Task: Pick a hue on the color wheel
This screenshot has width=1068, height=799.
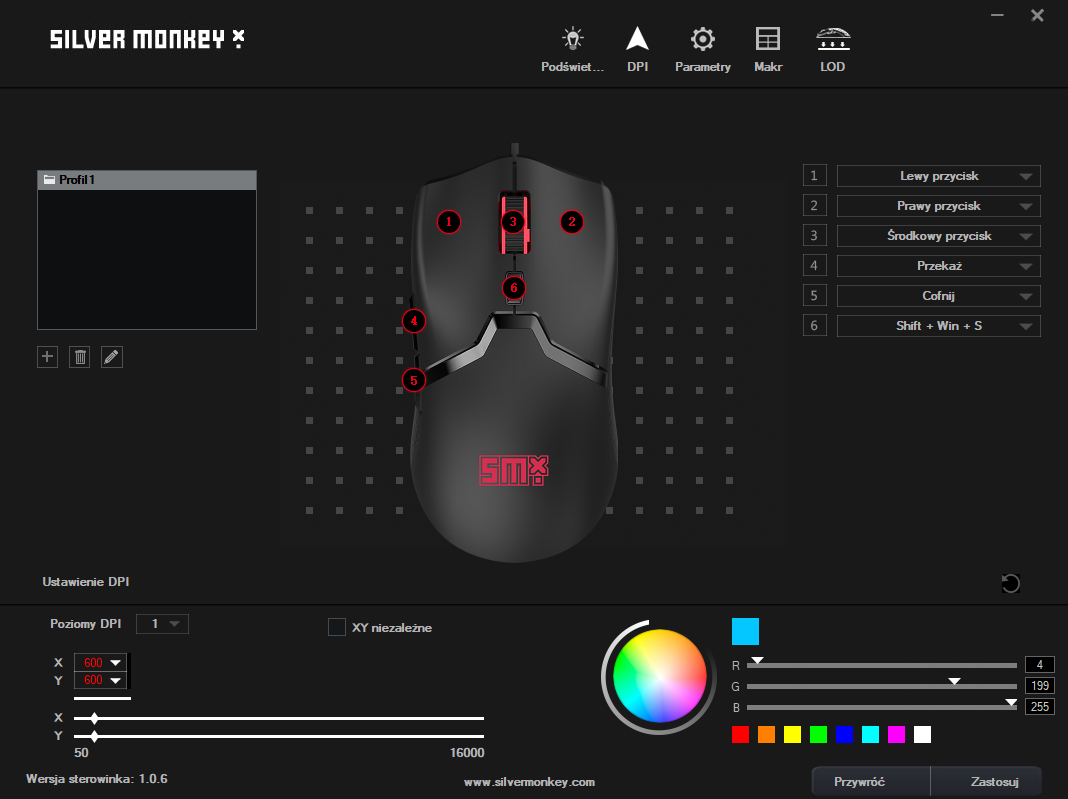Action: click(x=659, y=676)
